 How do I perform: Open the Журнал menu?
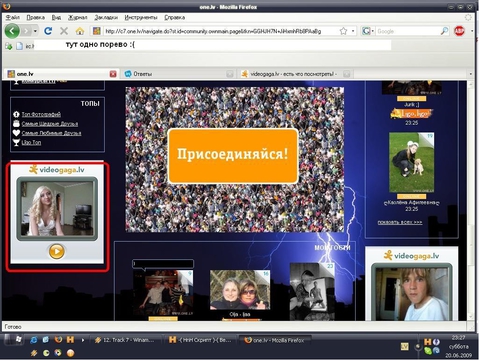point(78,17)
